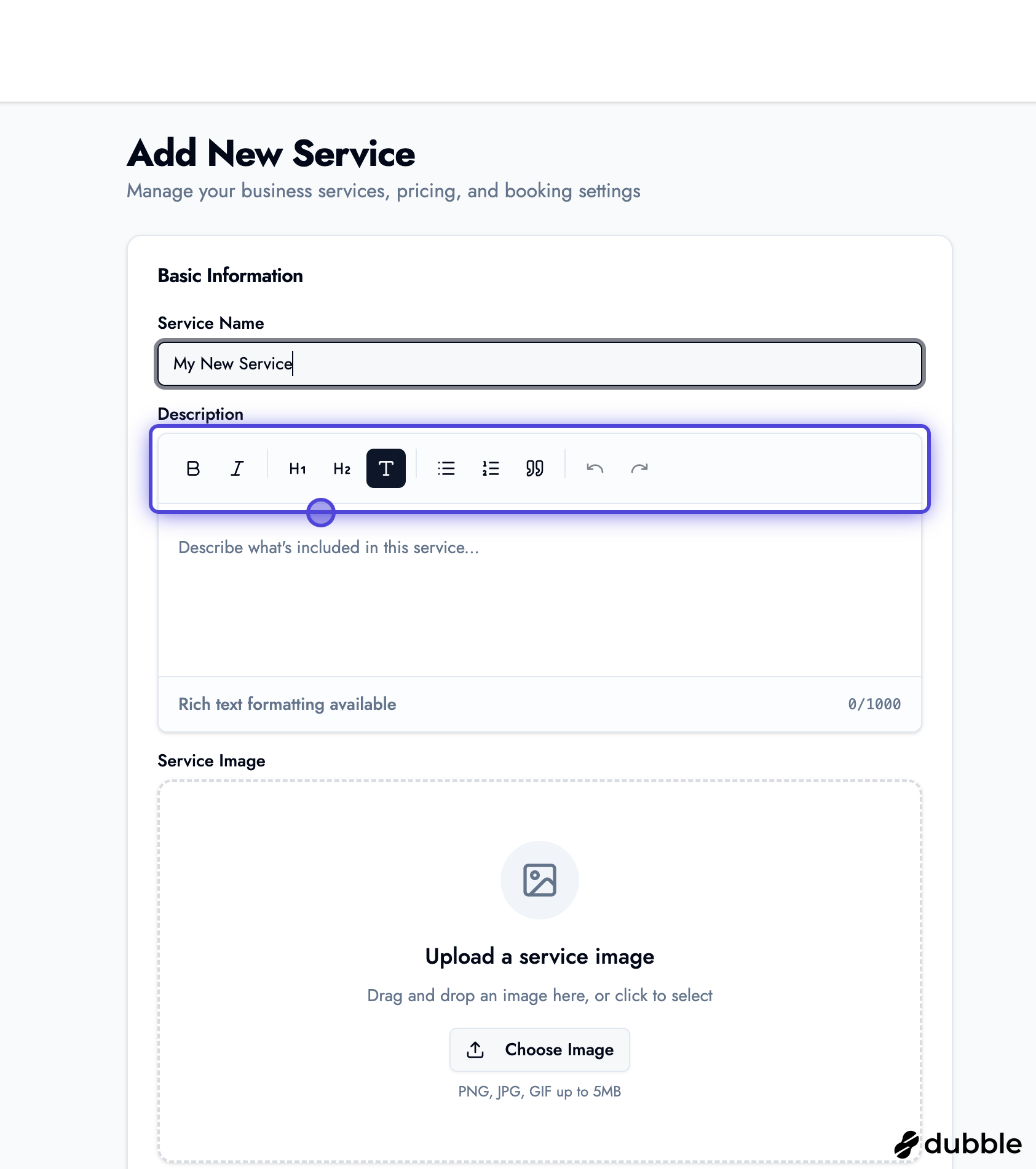Format description text as Heading 2
1036x1169 pixels.
[x=341, y=468]
